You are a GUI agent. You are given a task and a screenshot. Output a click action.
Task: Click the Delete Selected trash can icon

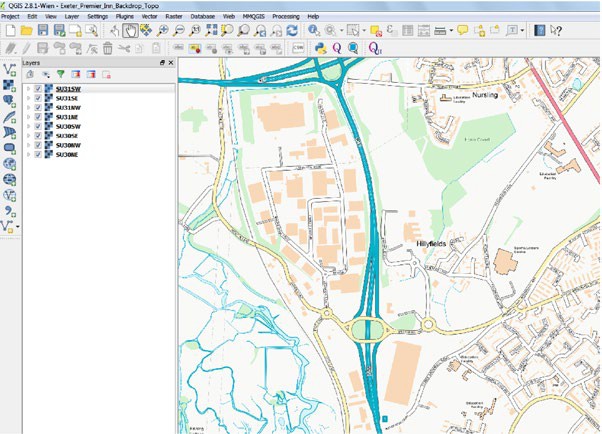(x=108, y=48)
